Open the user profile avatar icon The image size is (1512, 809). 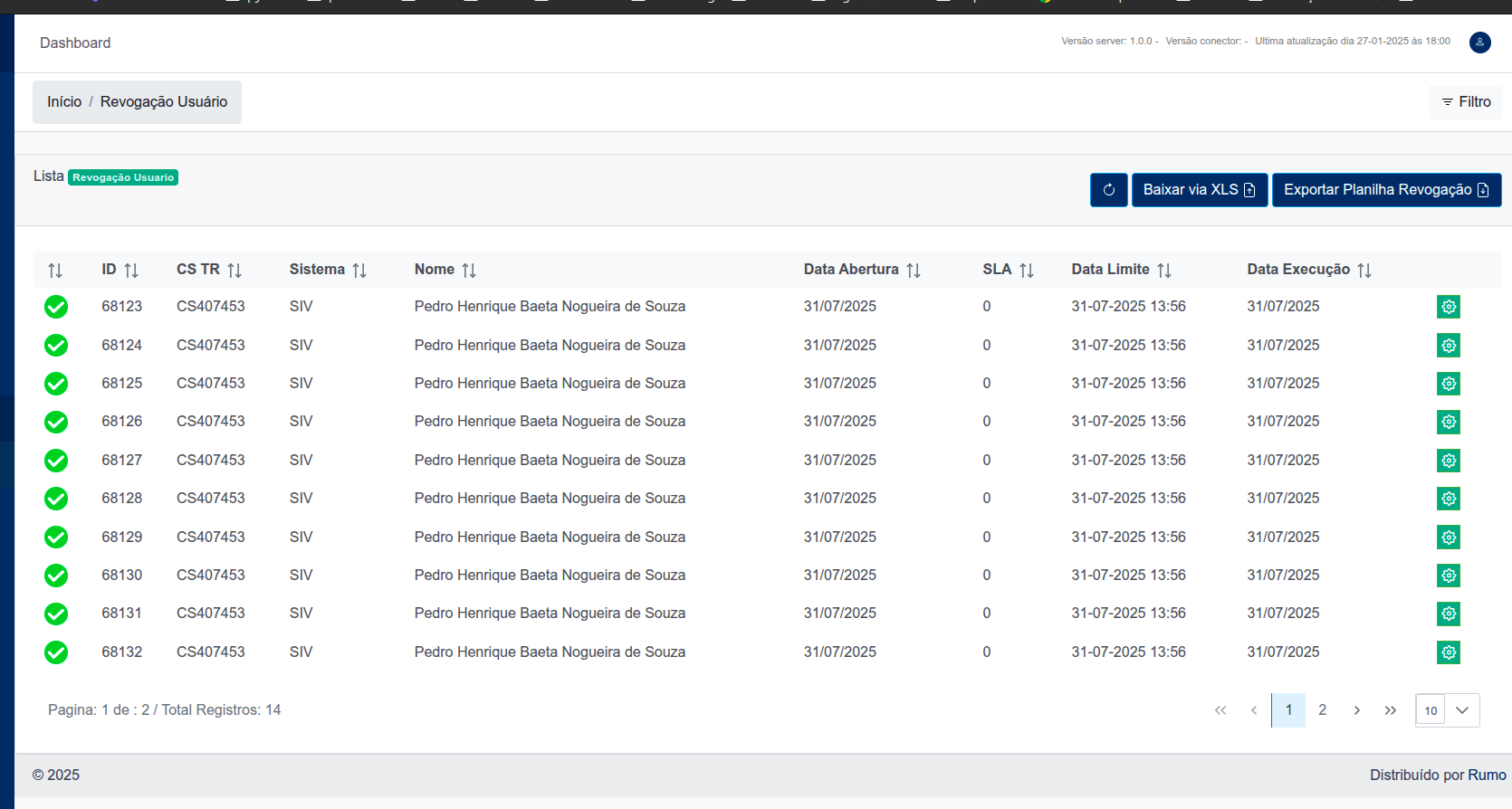click(x=1479, y=43)
